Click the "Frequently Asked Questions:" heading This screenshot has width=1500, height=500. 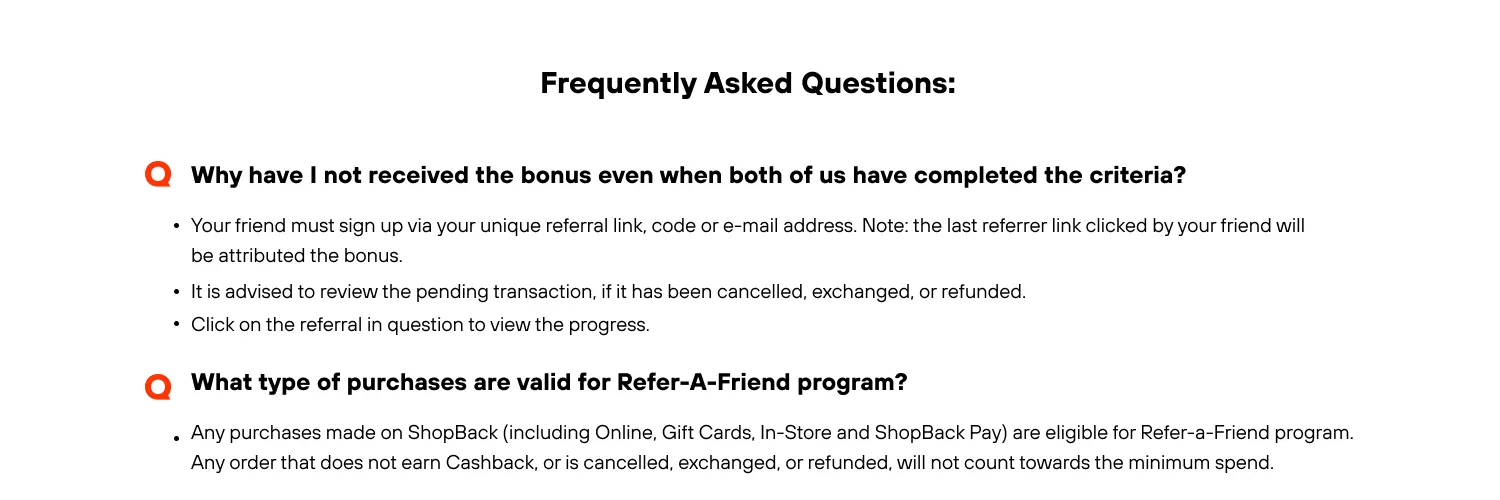(x=748, y=83)
